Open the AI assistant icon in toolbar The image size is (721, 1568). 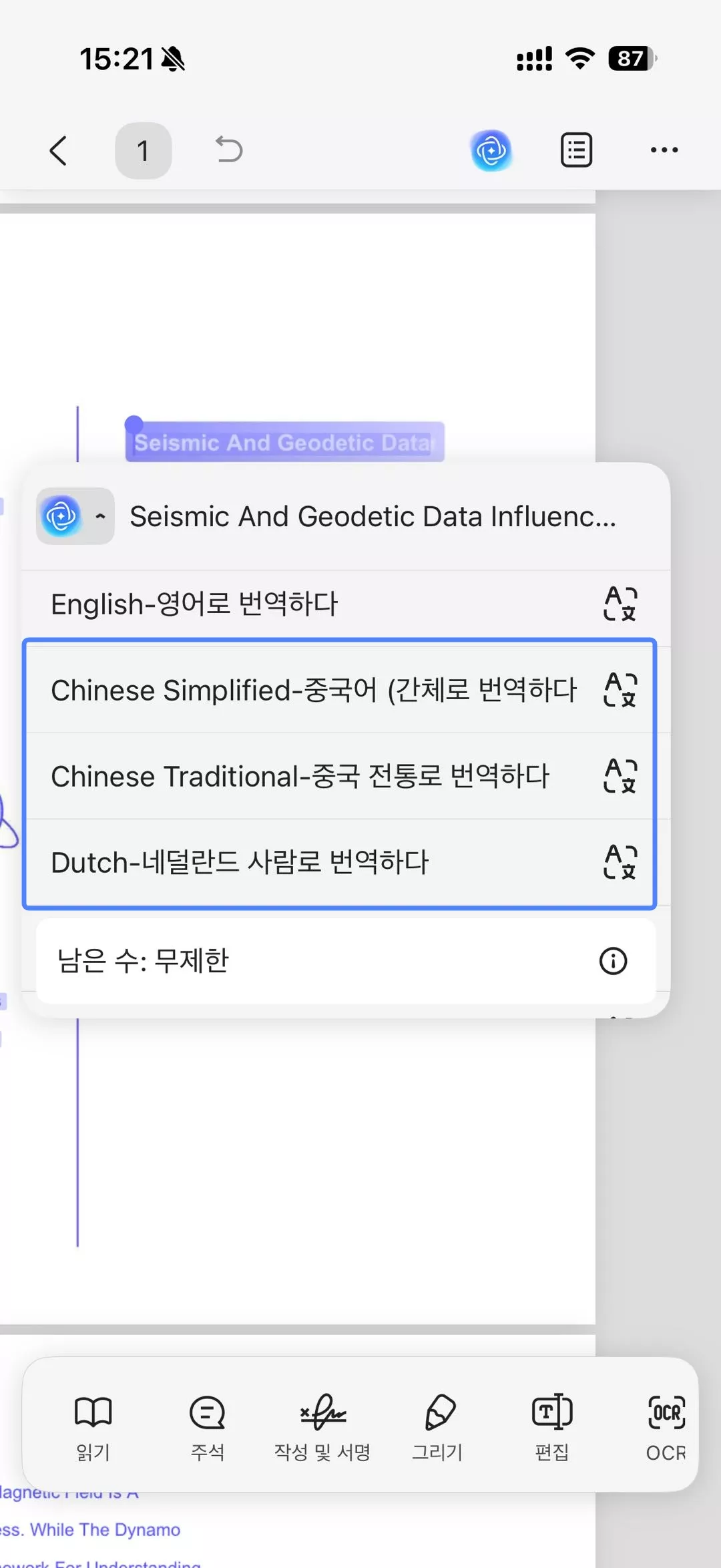point(491,150)
